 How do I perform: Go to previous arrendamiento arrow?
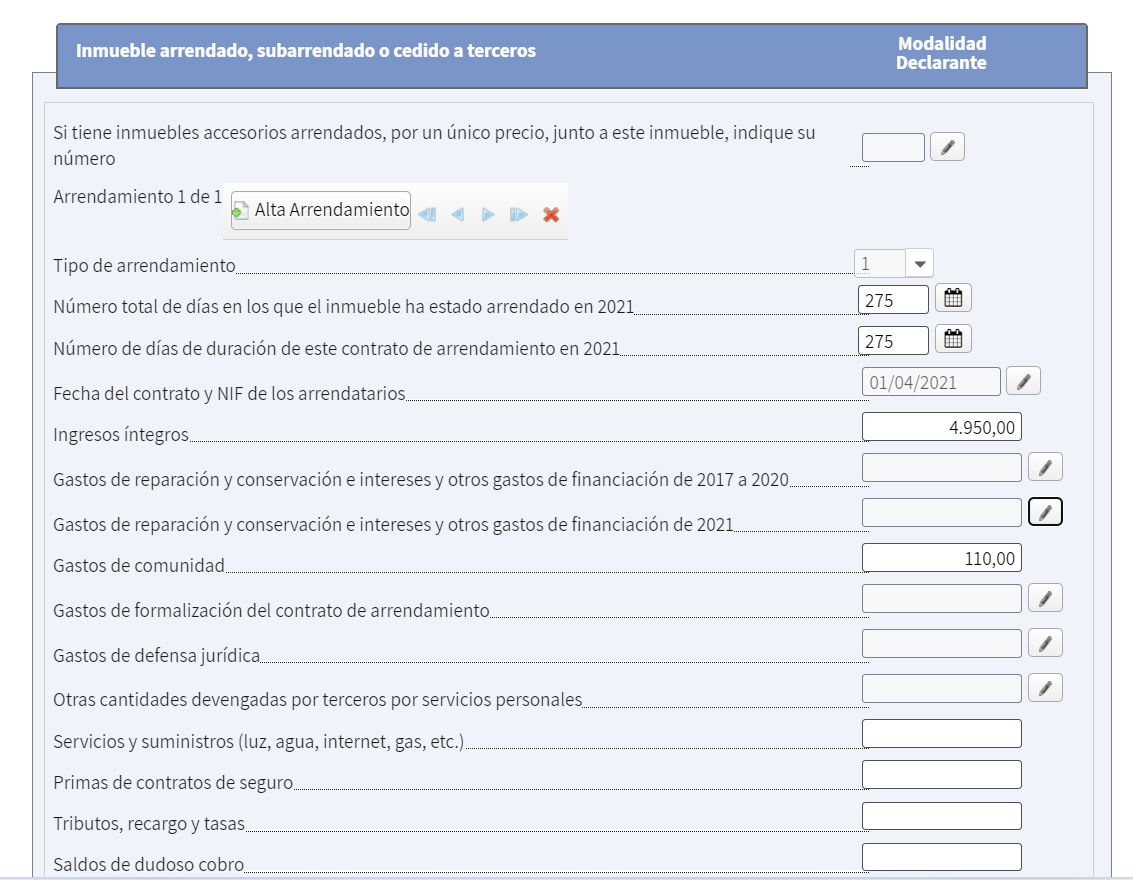coord(457,215)
